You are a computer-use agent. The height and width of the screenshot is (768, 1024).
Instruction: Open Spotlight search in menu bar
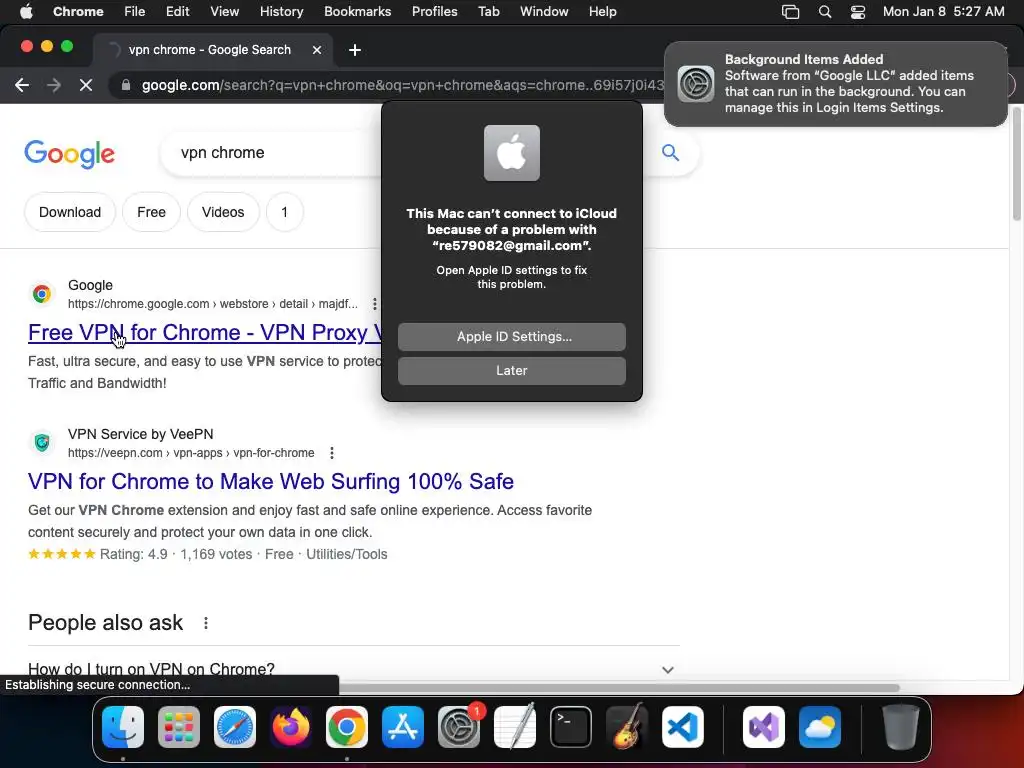point(825,12)
